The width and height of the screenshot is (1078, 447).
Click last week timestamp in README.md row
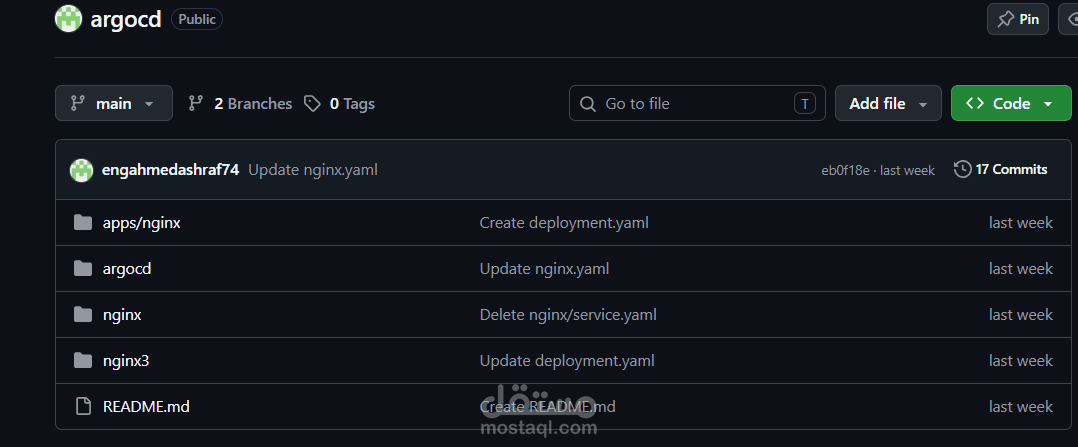tap(1021, 406)
